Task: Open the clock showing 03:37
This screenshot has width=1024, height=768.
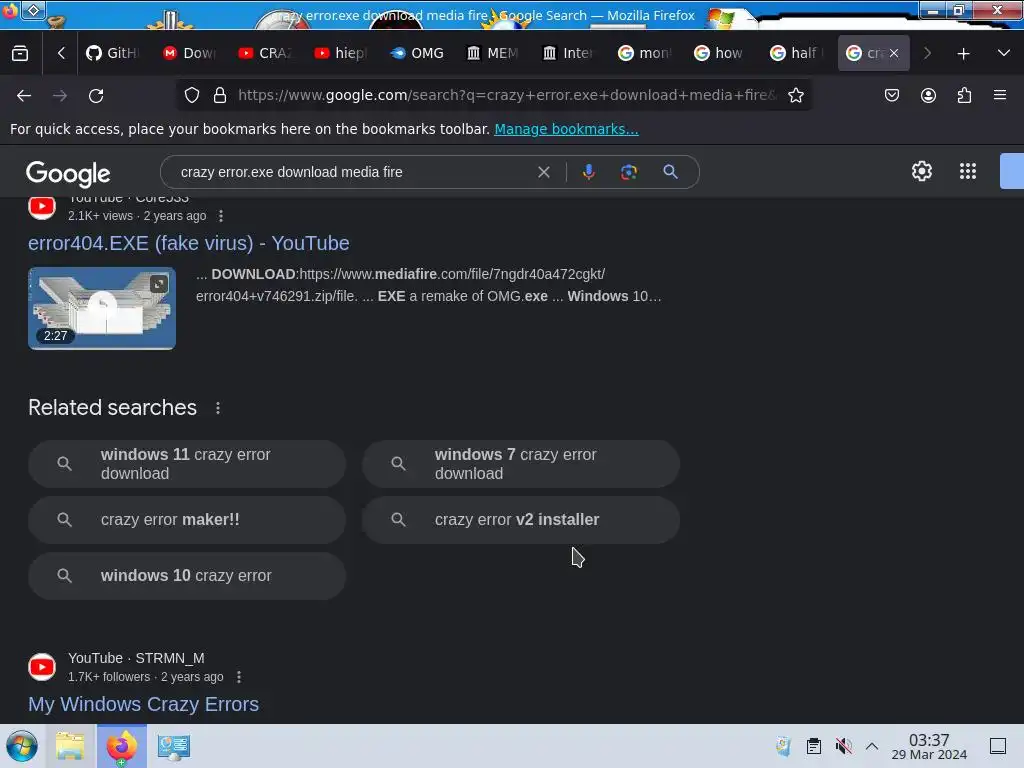Action: pos(929,746)
